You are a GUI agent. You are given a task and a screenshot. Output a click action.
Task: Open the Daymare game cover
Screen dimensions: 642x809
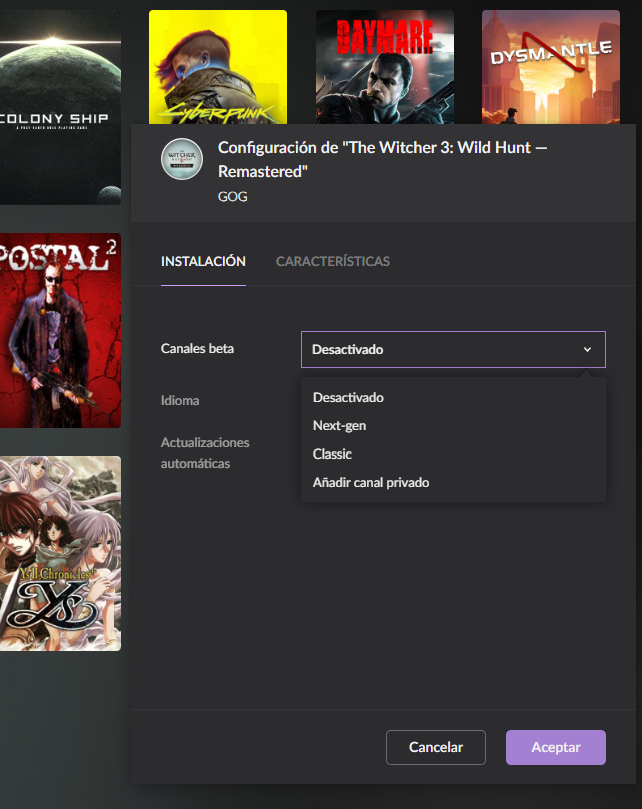click(x=385, y=67)
